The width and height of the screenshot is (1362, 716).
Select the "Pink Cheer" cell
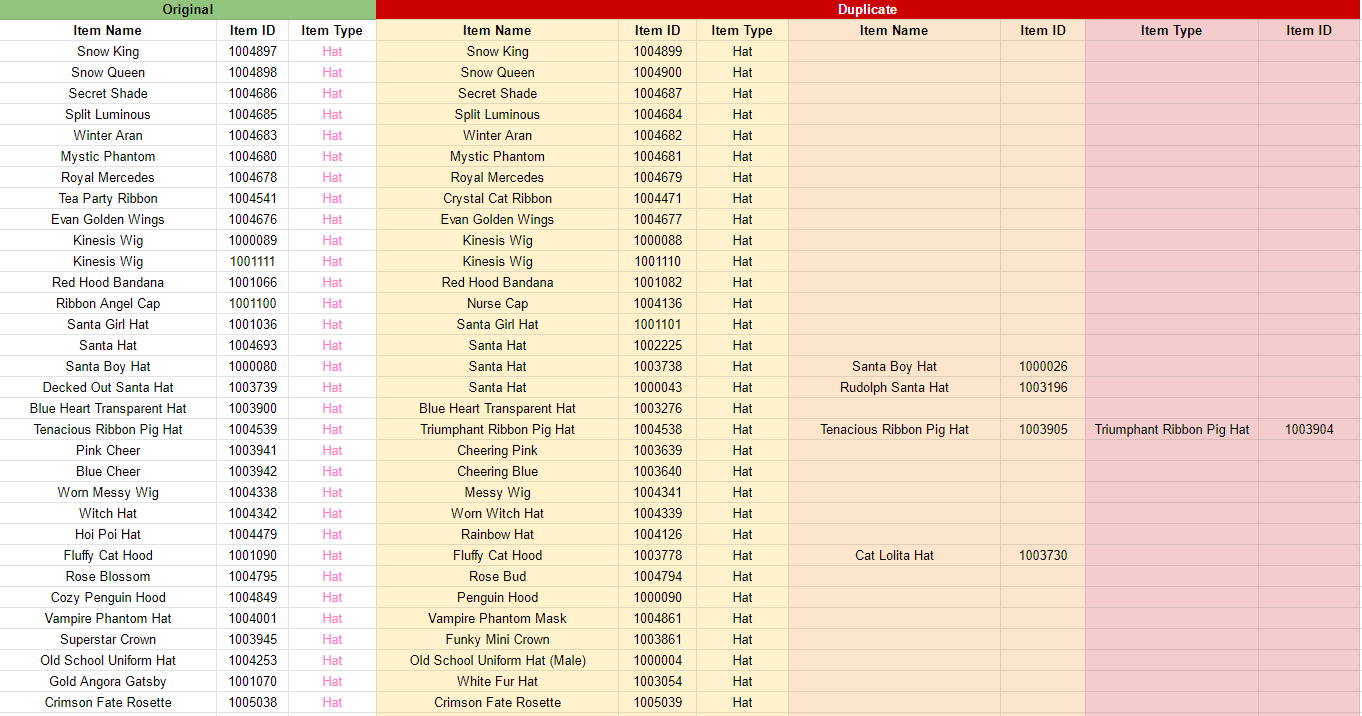(108, 450)
